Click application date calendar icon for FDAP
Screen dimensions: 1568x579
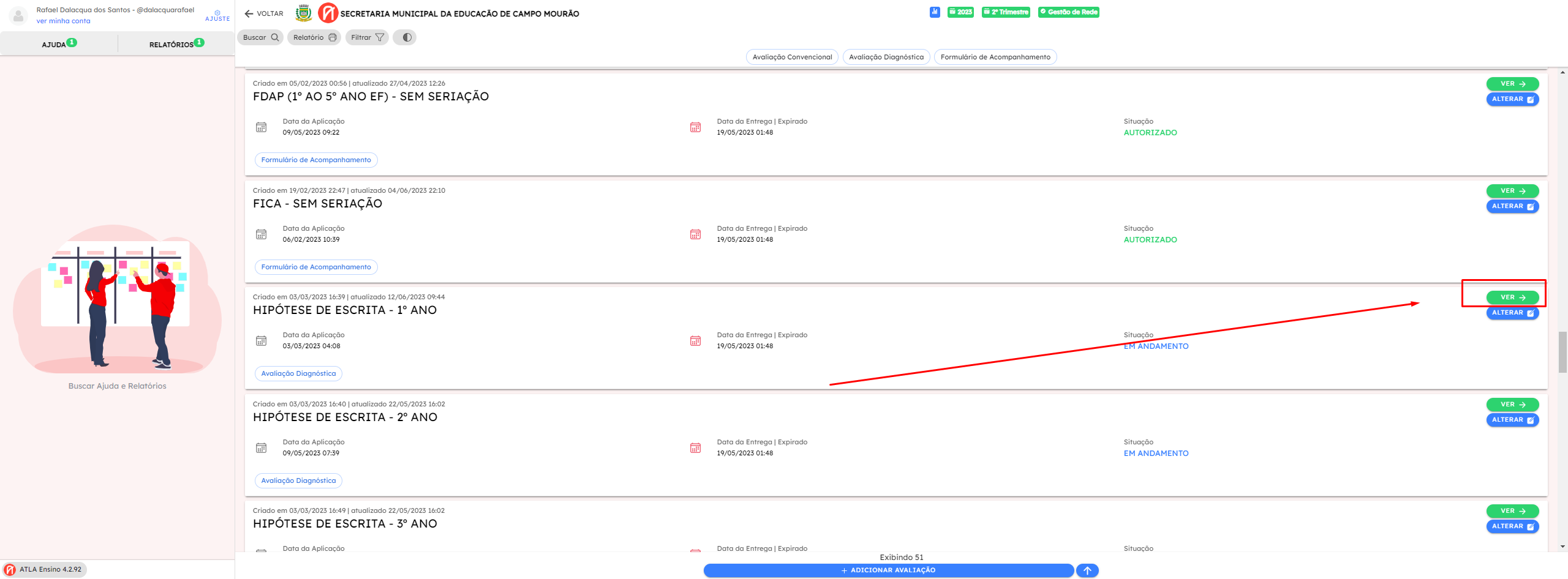(x=261, y=127)
